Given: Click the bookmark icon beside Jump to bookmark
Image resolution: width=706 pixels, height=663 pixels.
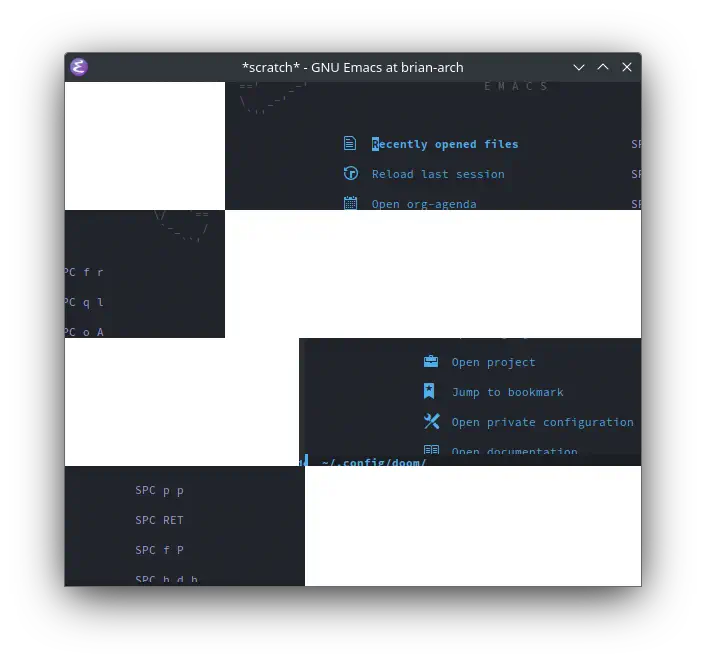Looking at the screenshot, I should [429, 391].
